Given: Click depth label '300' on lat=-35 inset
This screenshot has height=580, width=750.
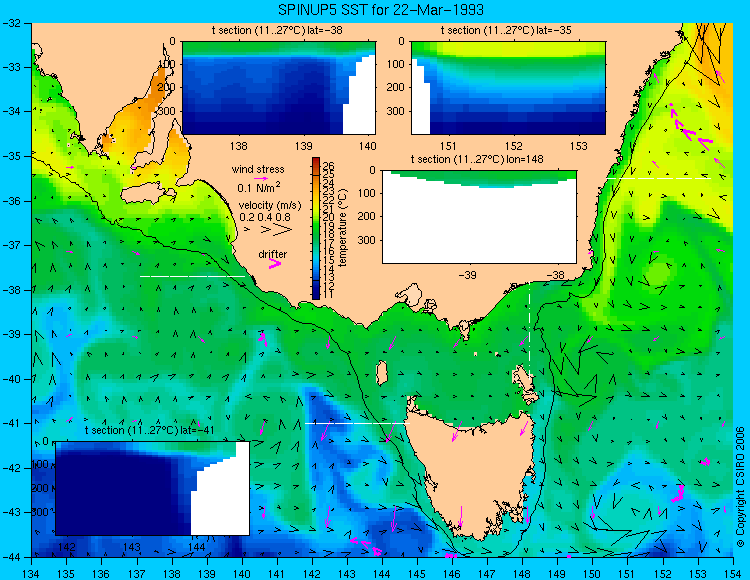Looking at the screenshot, I should coord(395,111).
